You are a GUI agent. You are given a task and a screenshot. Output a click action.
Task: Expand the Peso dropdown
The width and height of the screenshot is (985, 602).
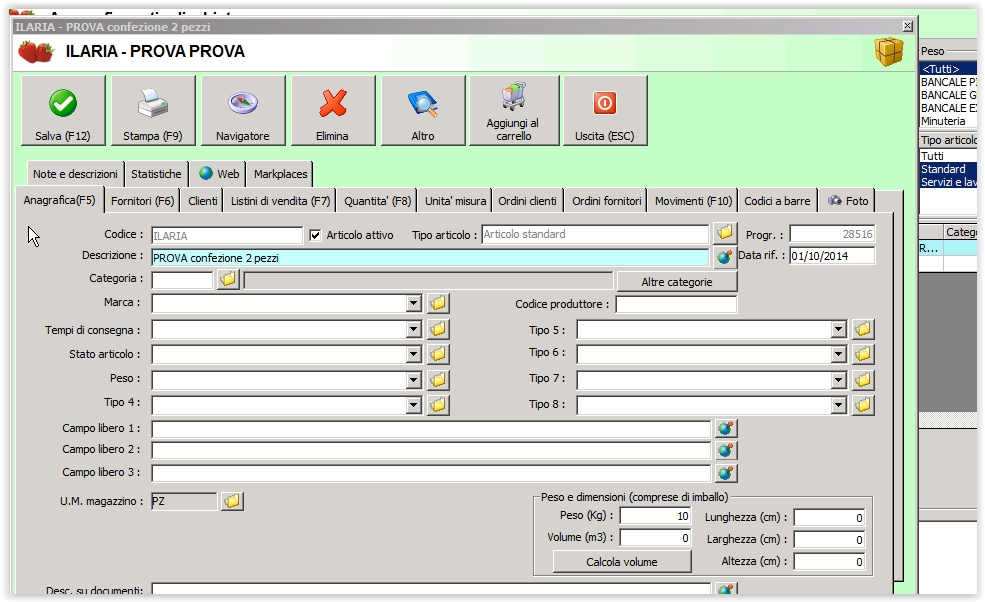pyautogui.click(x=413, y=380)
